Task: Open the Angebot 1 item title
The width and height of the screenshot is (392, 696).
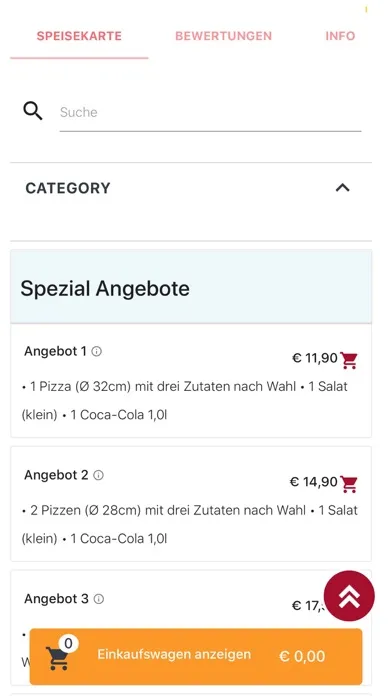Action: (55, 351)
